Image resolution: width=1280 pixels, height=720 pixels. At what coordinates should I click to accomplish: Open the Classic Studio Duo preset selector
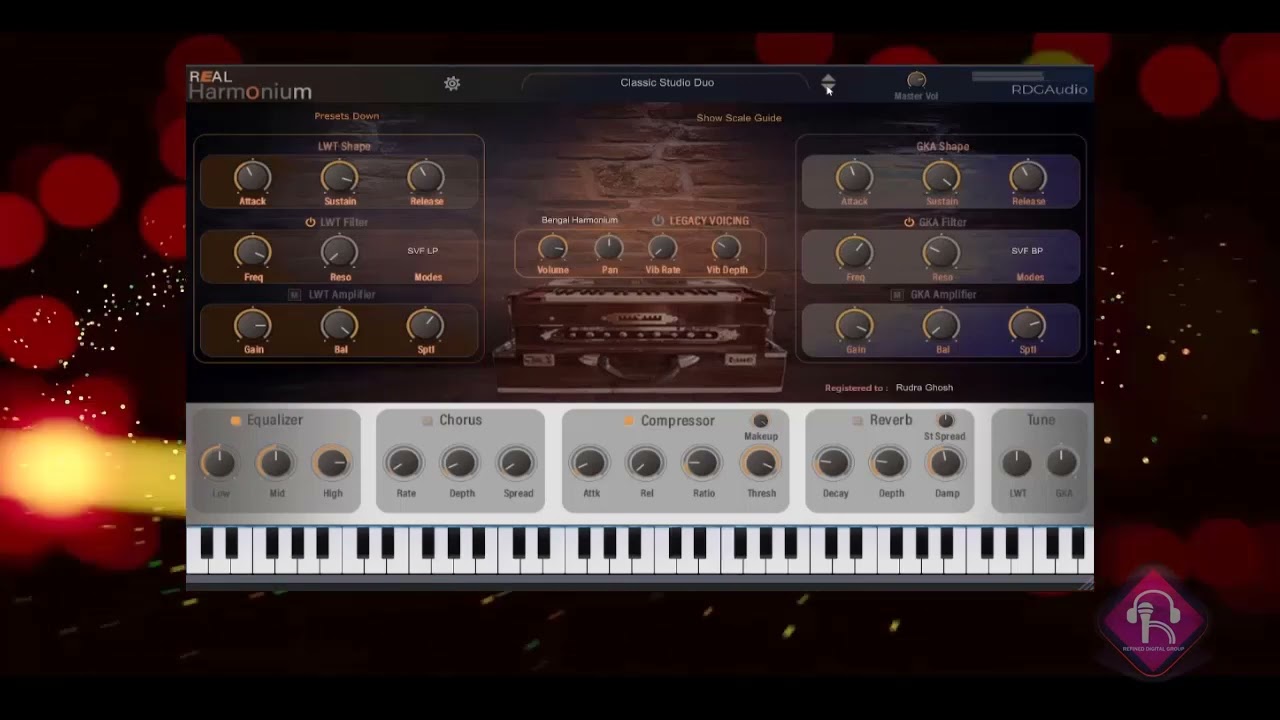(x=667, y=83)
